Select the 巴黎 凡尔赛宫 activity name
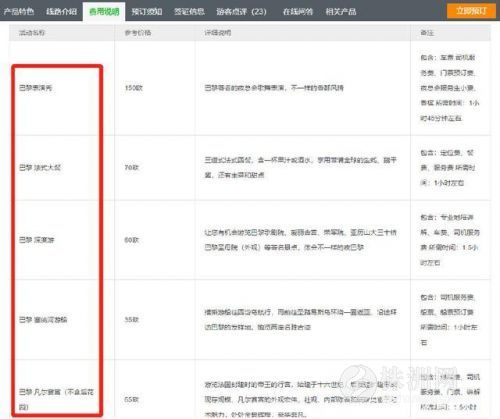Viewport: 500px width, 419px height. (x=56, y=399)
